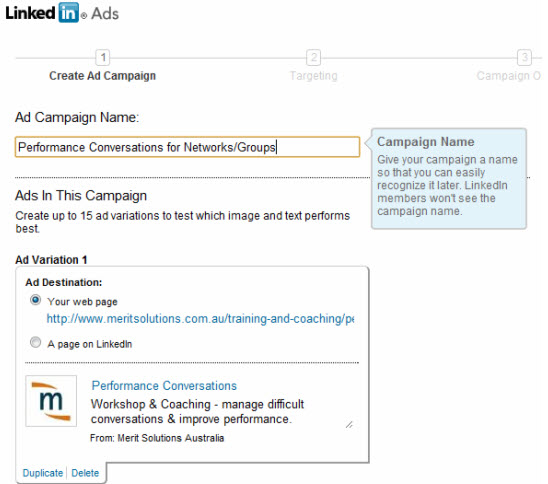Click the ad text resize handle
Screen dimensions: 548x484
[x=349, y=425]
